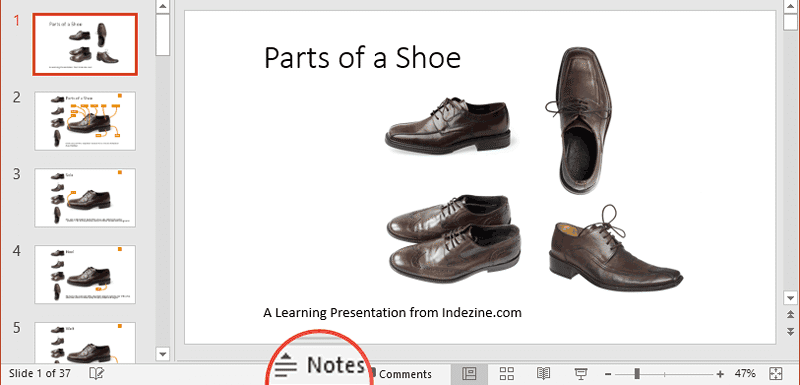This screenshot has width=800, height=385.
Task: Select the pair of brogue shoes image
Action: click(453, 239)
